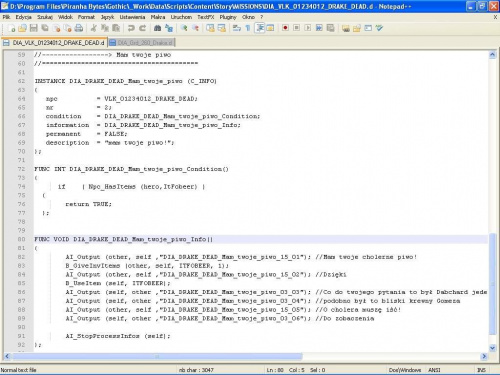
Task: Click 'INS' insert mode status indicator
Action: point(481,370)
